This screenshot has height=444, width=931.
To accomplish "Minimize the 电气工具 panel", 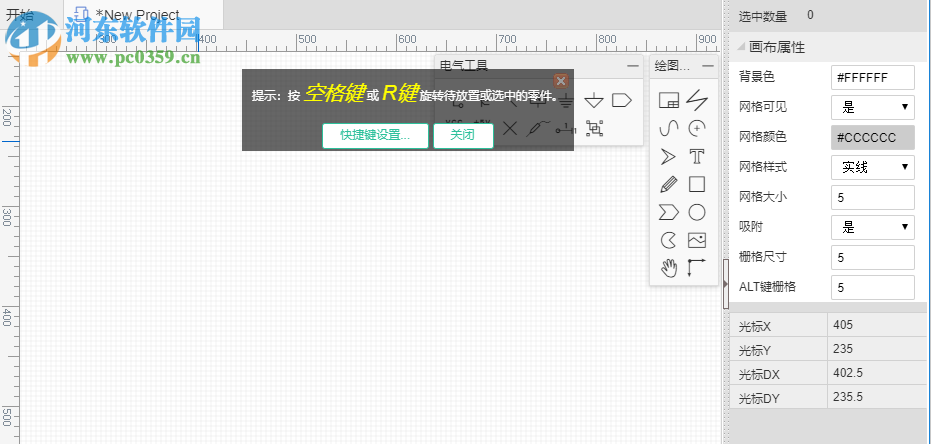I will (x=633, y=66).
